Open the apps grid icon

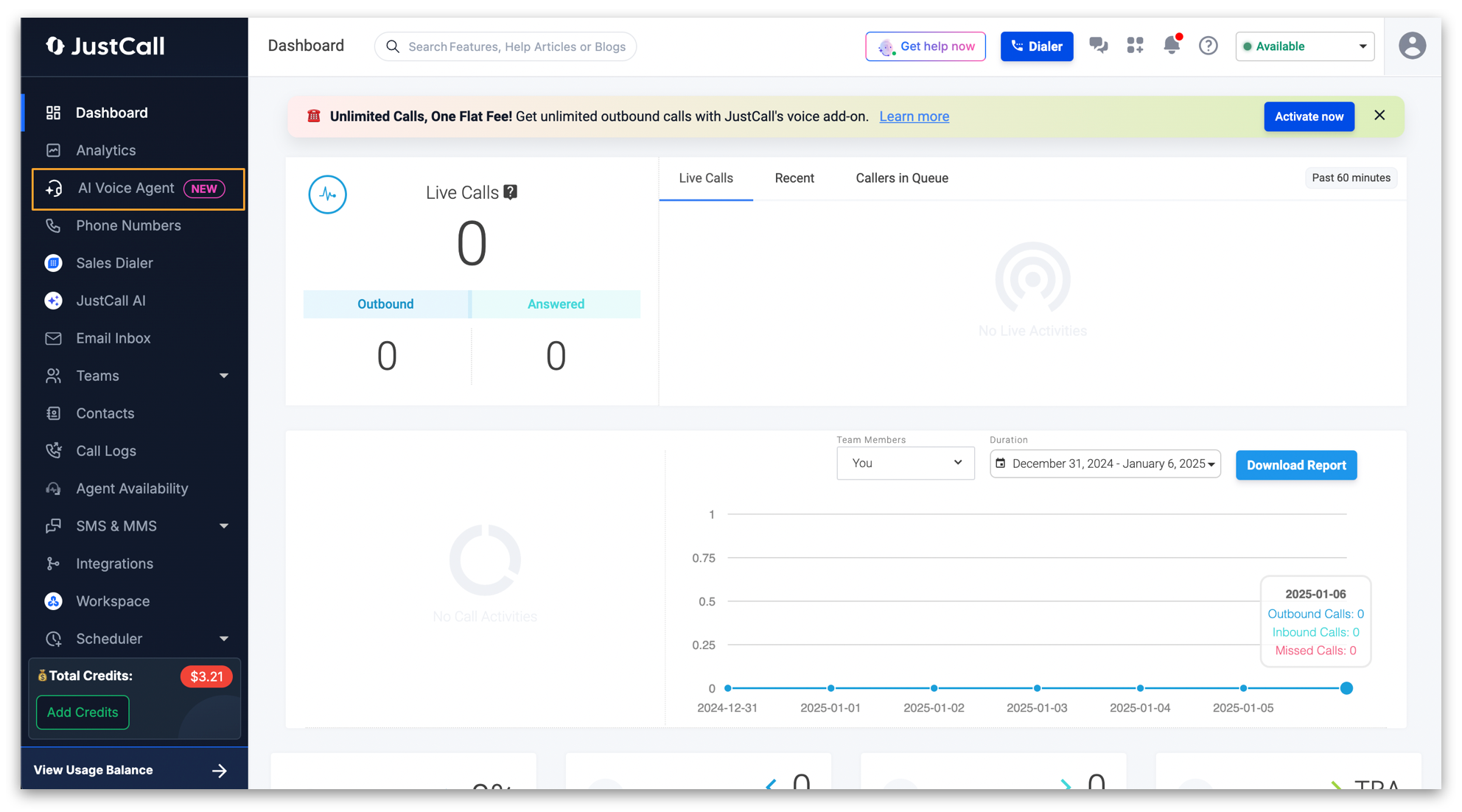(1135, 46)
